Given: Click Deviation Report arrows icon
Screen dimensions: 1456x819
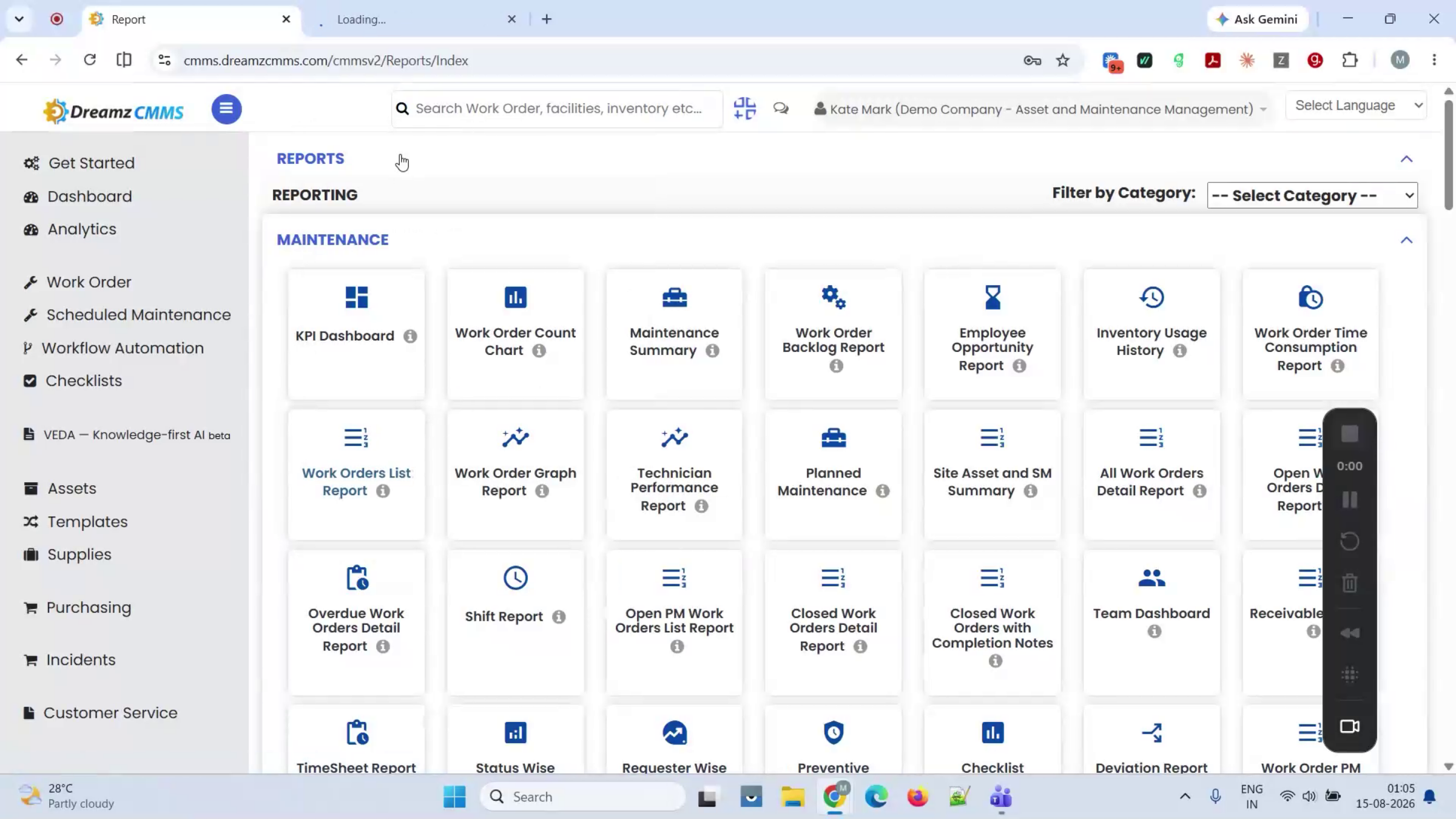Looking at the screenshot, I should [1151, 732].
